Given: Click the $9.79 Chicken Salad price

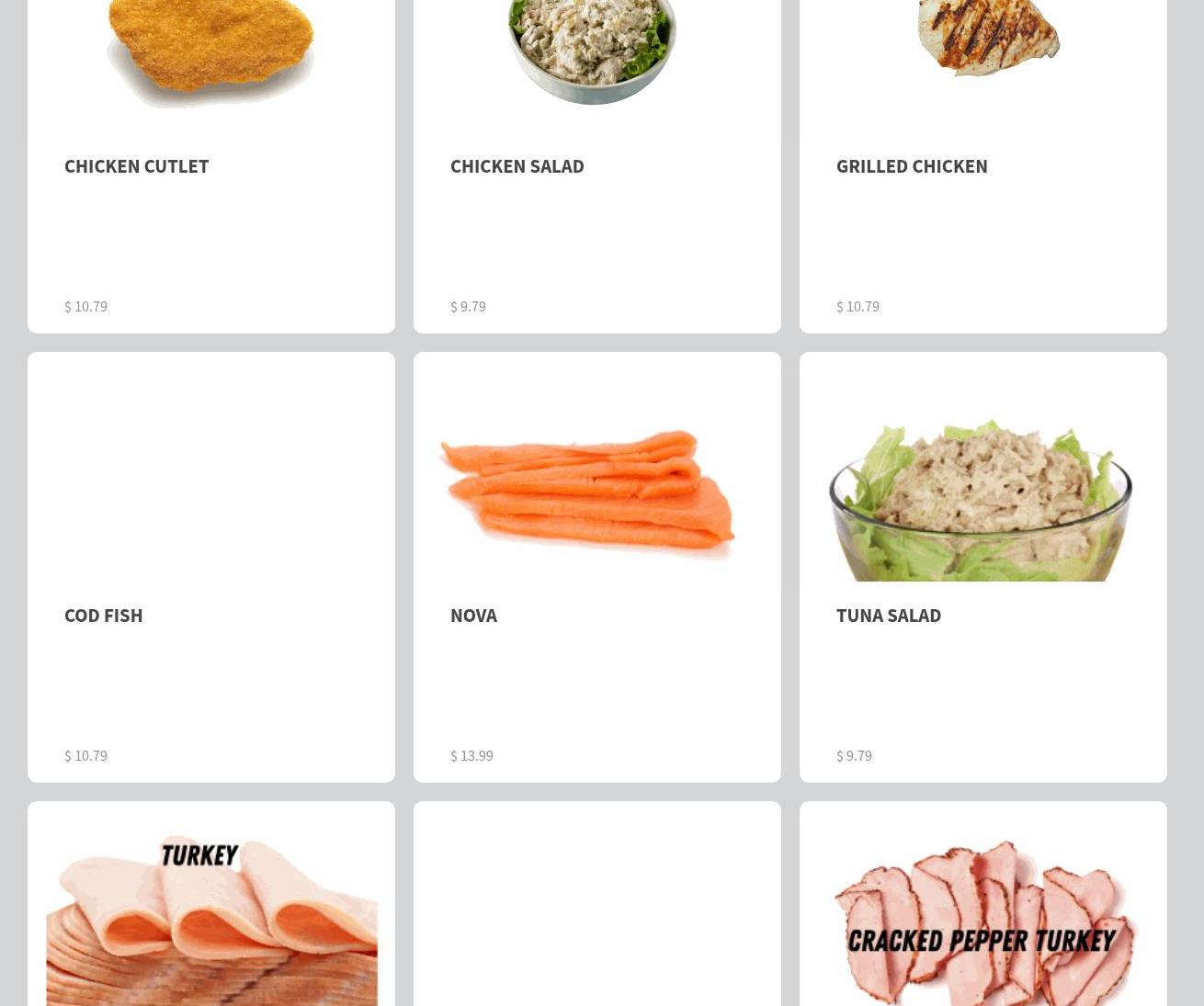Looking at the screenshot, I should pos(468,306).
